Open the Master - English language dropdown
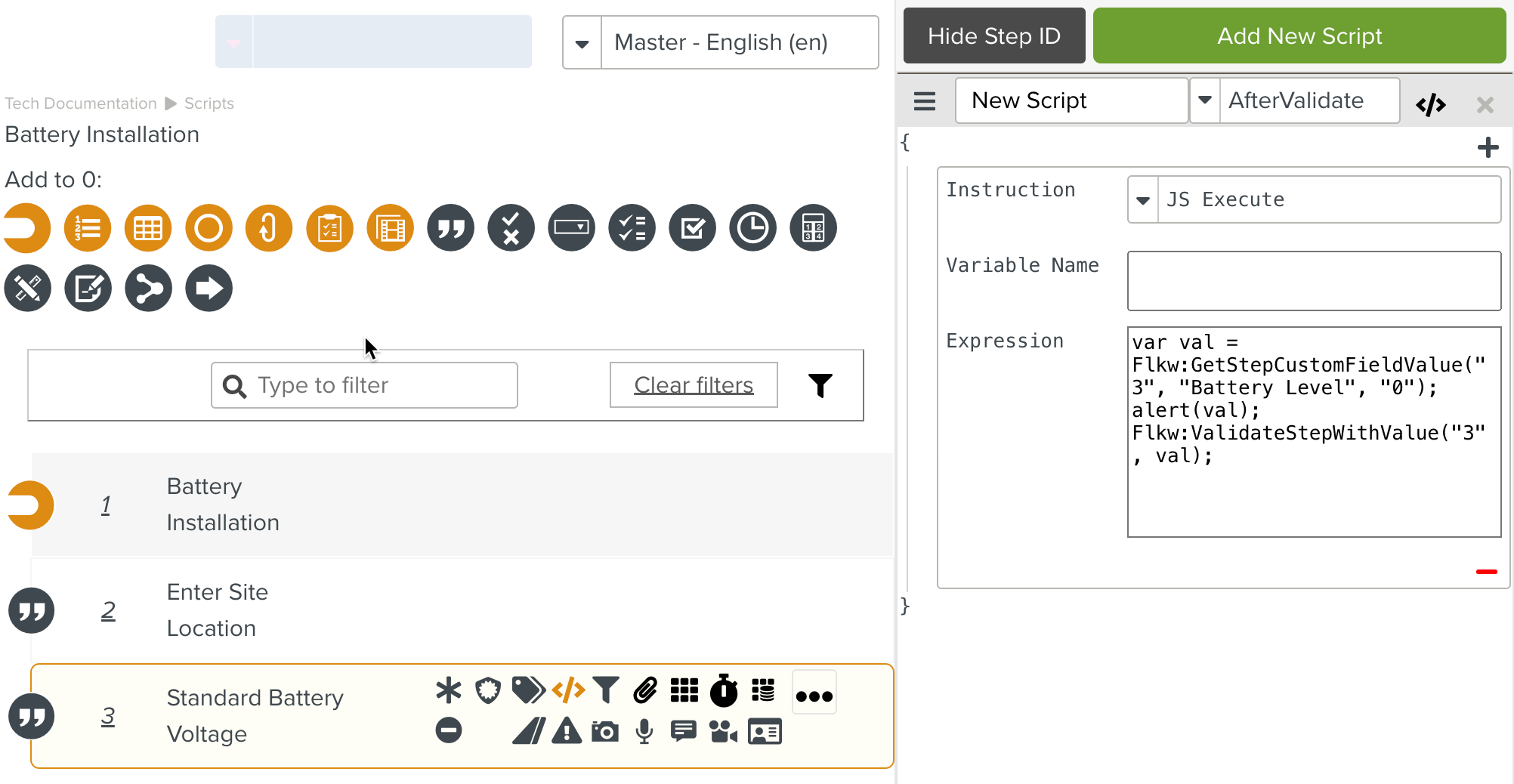The image size is (1514, 784). 582,42
